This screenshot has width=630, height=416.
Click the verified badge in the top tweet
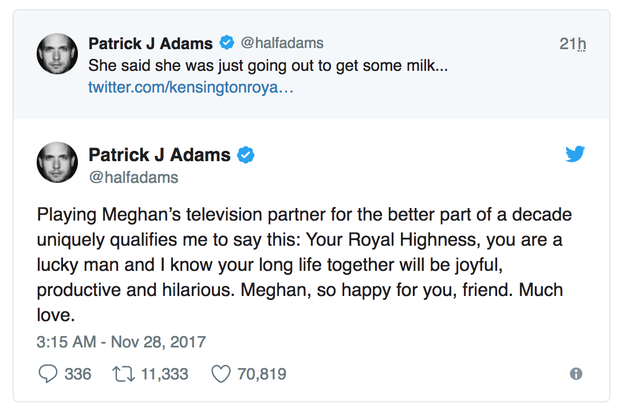point(227,43)
